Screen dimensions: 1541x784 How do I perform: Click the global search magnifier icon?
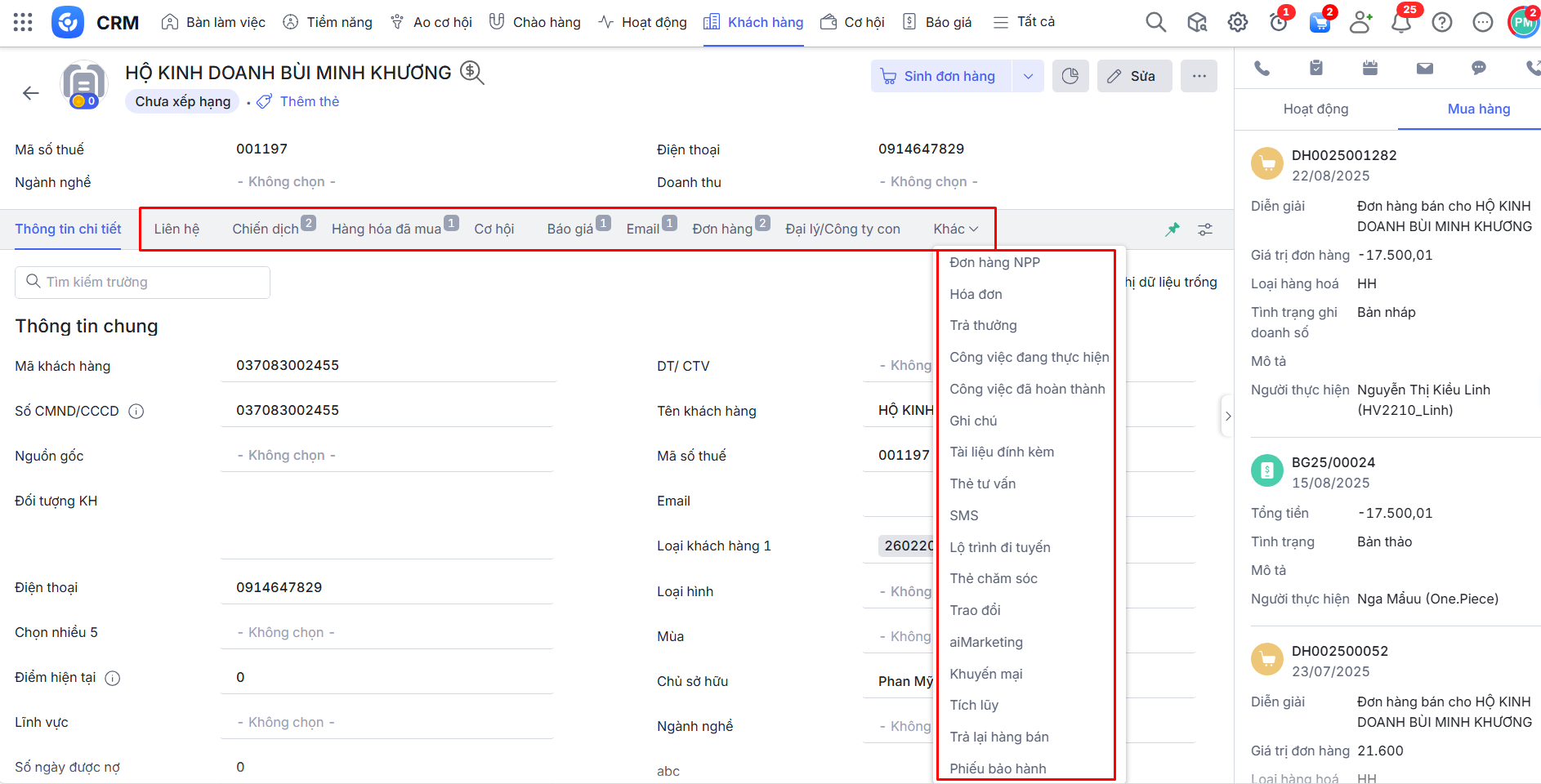pos(1155,22)
